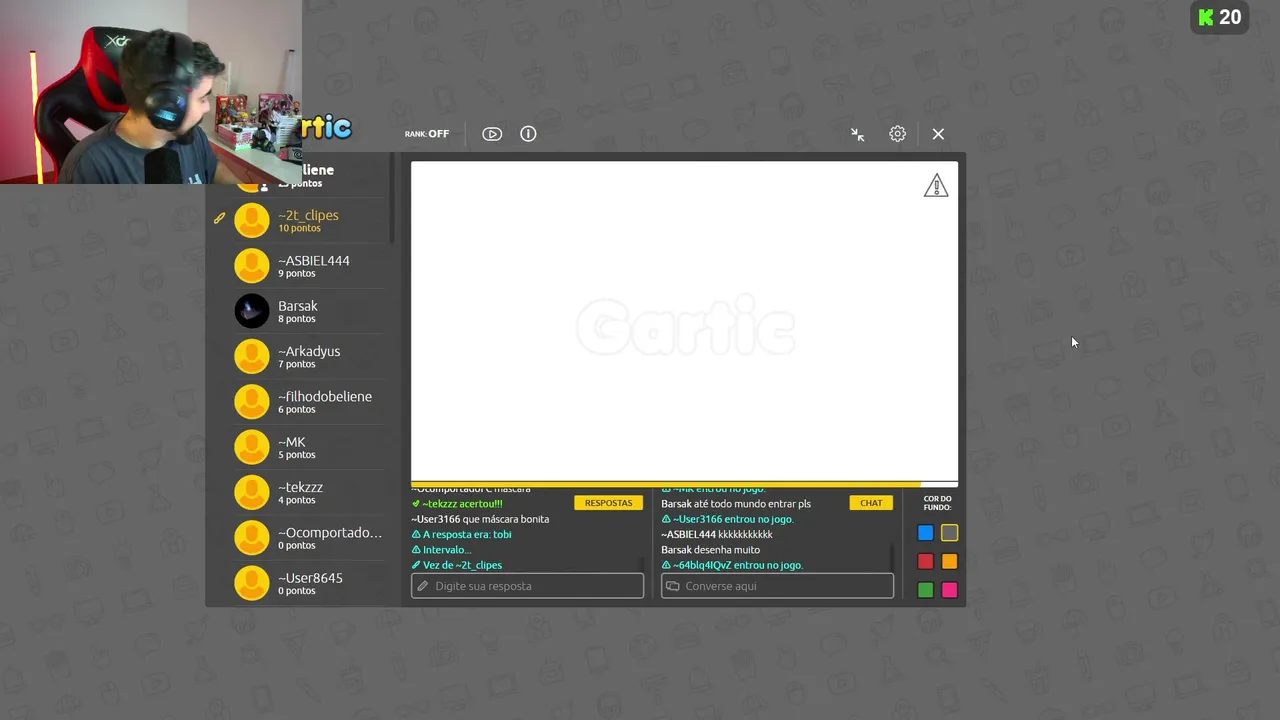1280x720 pixels.
Task: Click the avatar of player ~2t_clipes
Action: coord(252,221)
